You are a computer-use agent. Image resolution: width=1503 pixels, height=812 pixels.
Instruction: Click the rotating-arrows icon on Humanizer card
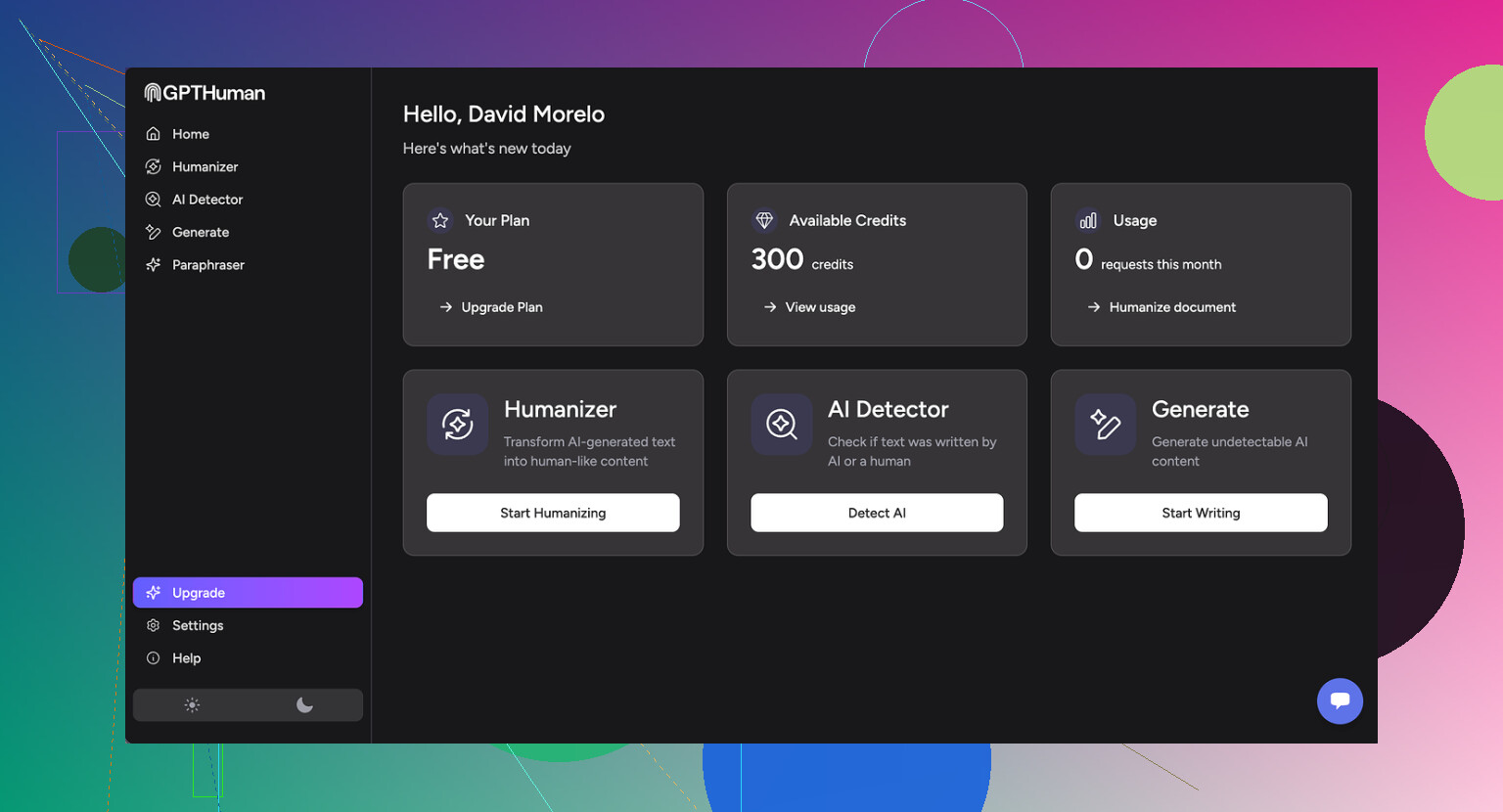457,425
